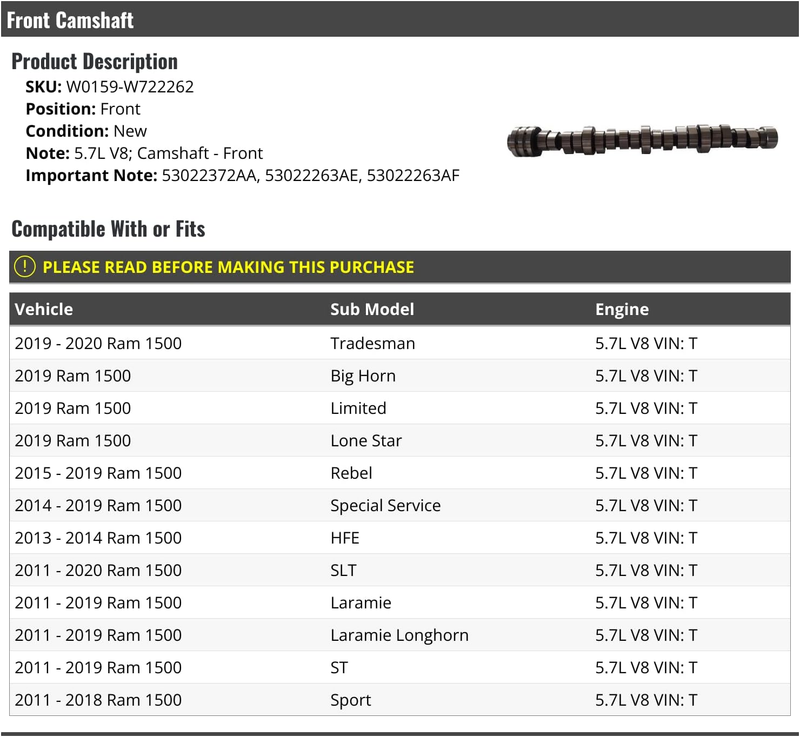Click the engine cell in the Sport row

646,700
